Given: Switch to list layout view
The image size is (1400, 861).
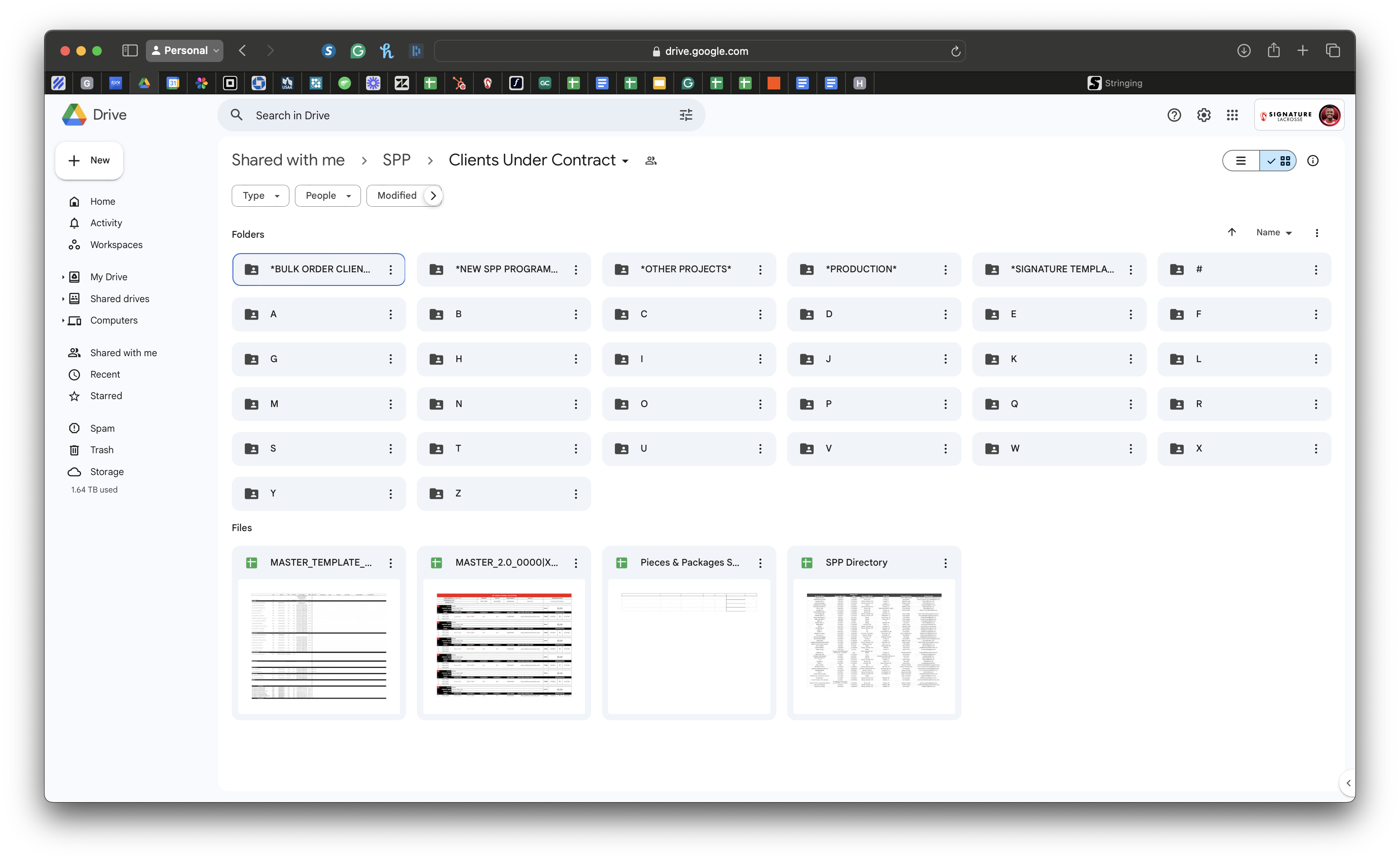Looking at the screenshot, I should pos(1241,161).
